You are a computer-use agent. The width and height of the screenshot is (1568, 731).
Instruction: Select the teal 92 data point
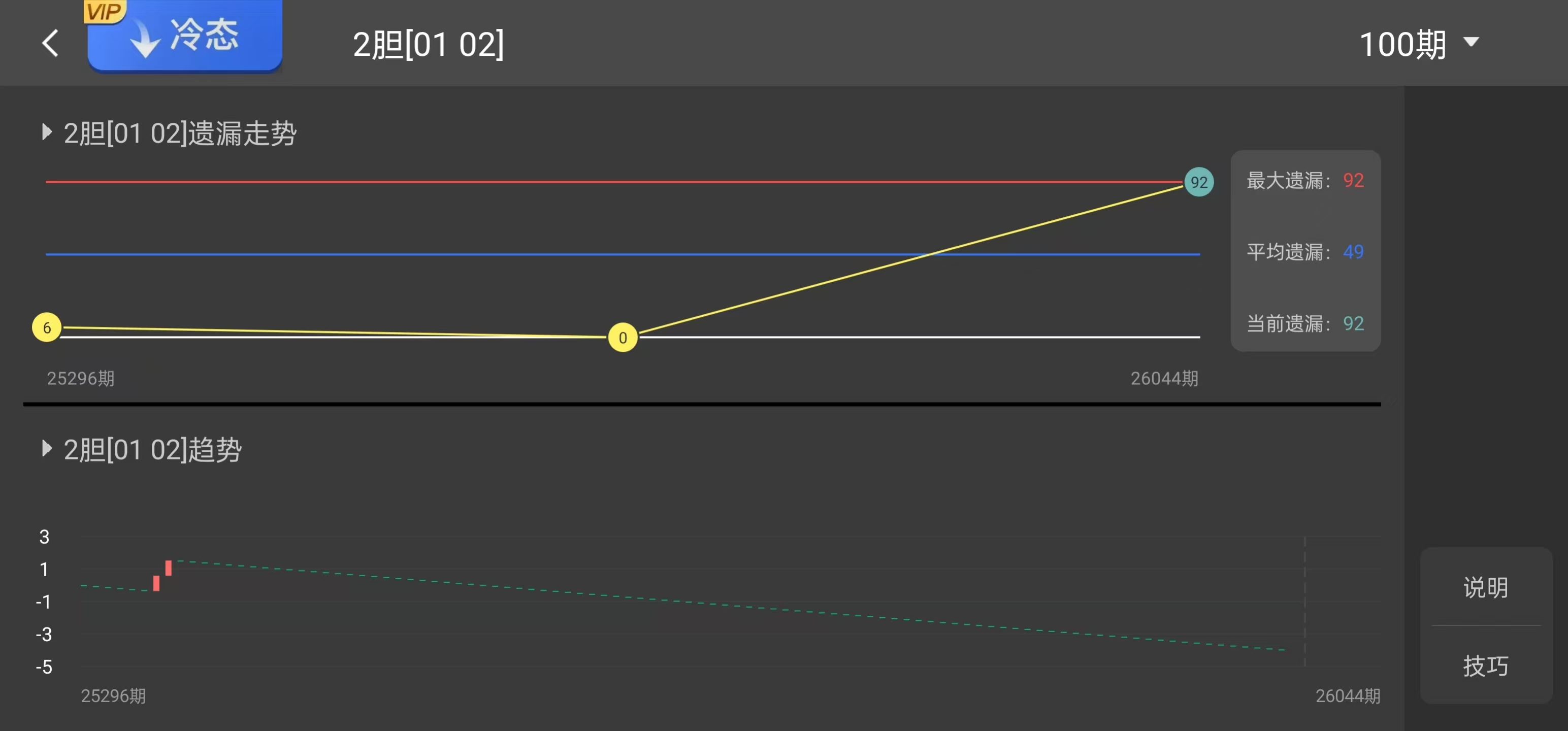[1198, 182]
